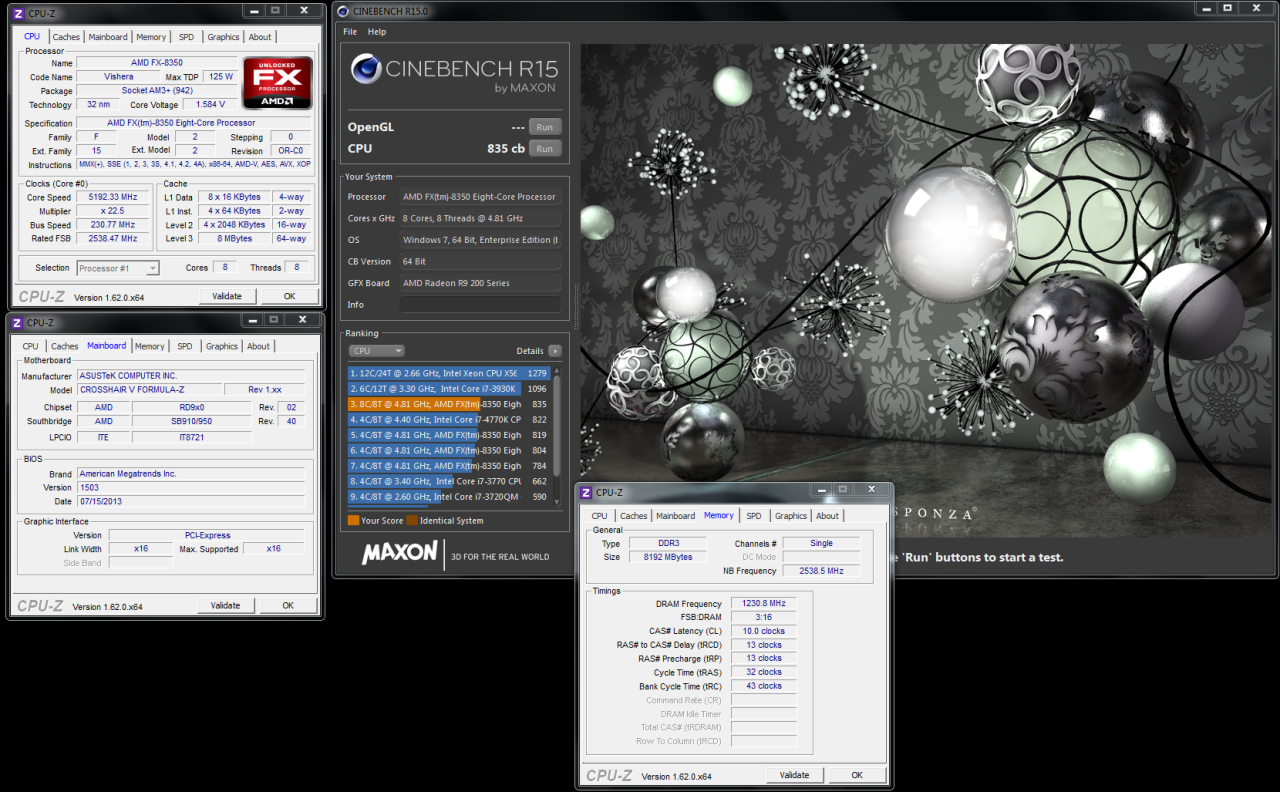This screenshot has height=792, width=1280.
Task: Click the CPU-Z app icon in the top CPU-Z title bar
Action: [18, 13]
